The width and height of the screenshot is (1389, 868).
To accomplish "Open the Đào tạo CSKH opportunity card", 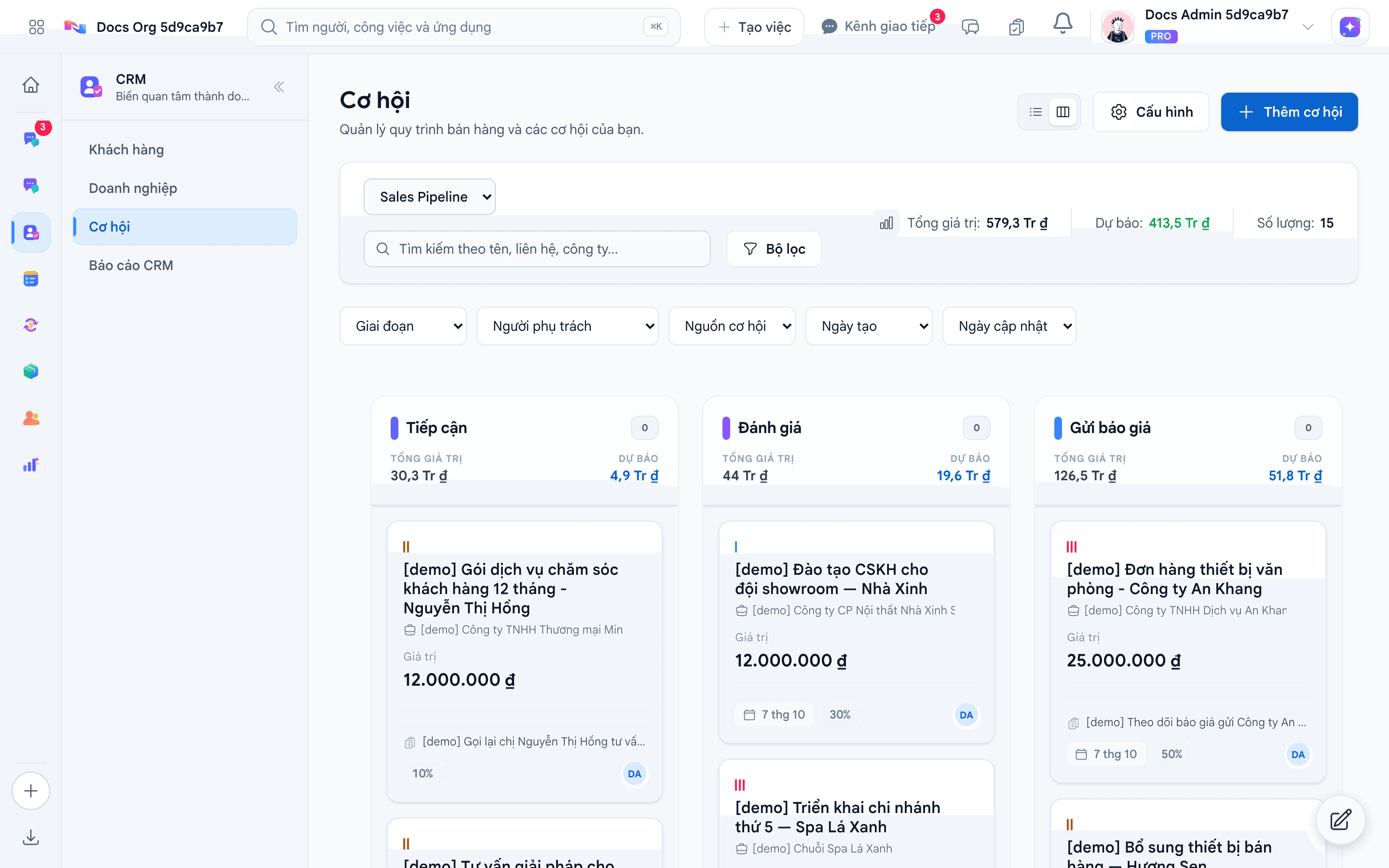I will pos(856,632).
